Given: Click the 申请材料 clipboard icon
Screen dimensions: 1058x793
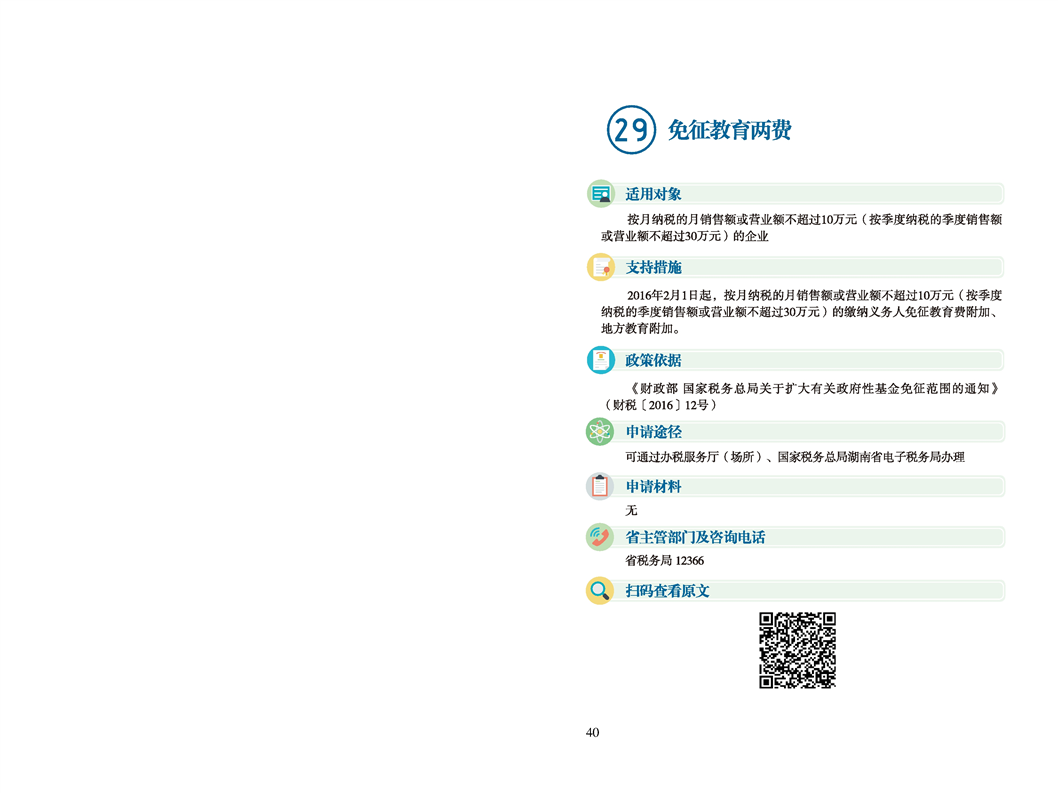Looking at the screenshot, I should pyautogui.click(x=599, y=486).
